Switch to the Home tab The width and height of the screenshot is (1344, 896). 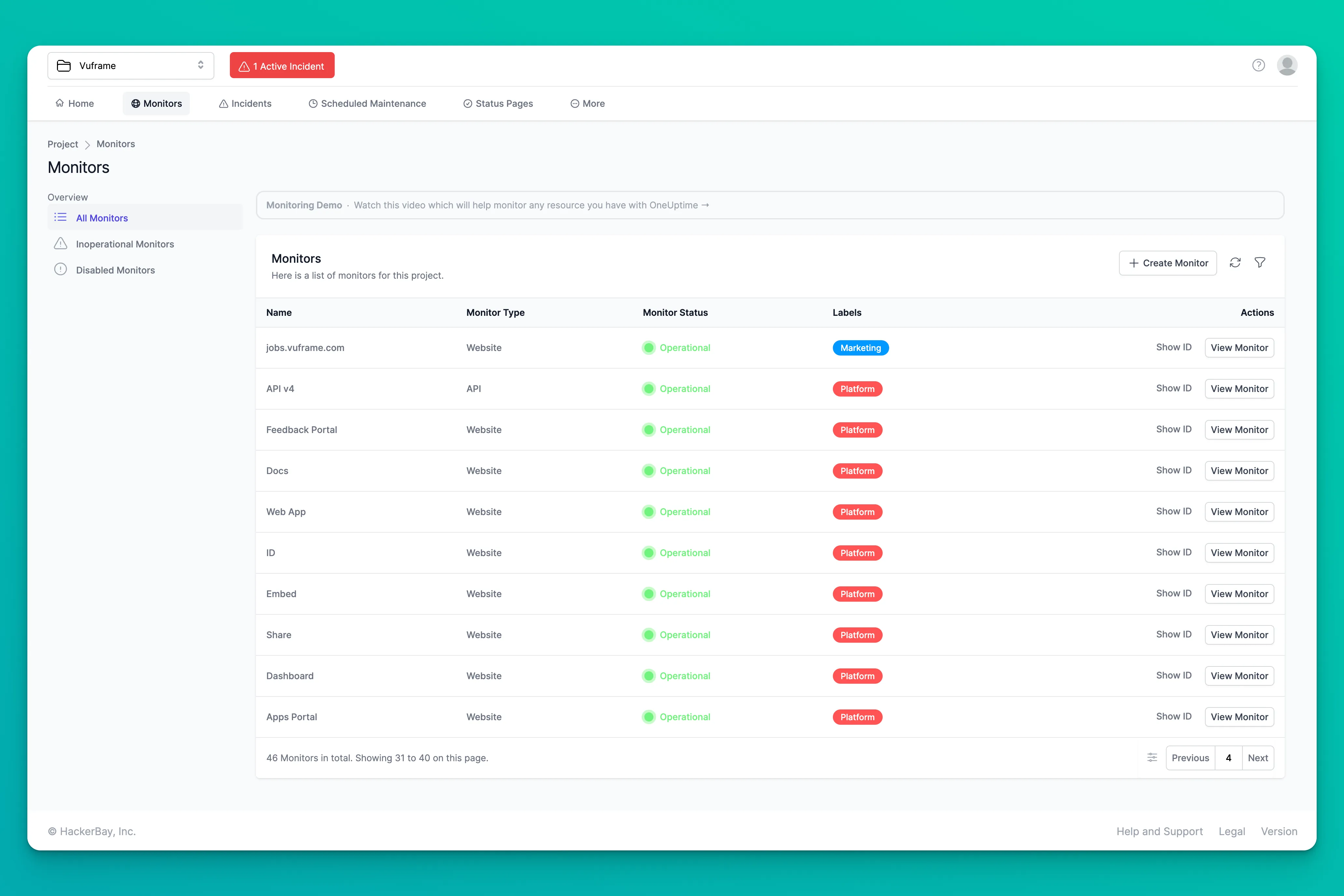(74, 104)
